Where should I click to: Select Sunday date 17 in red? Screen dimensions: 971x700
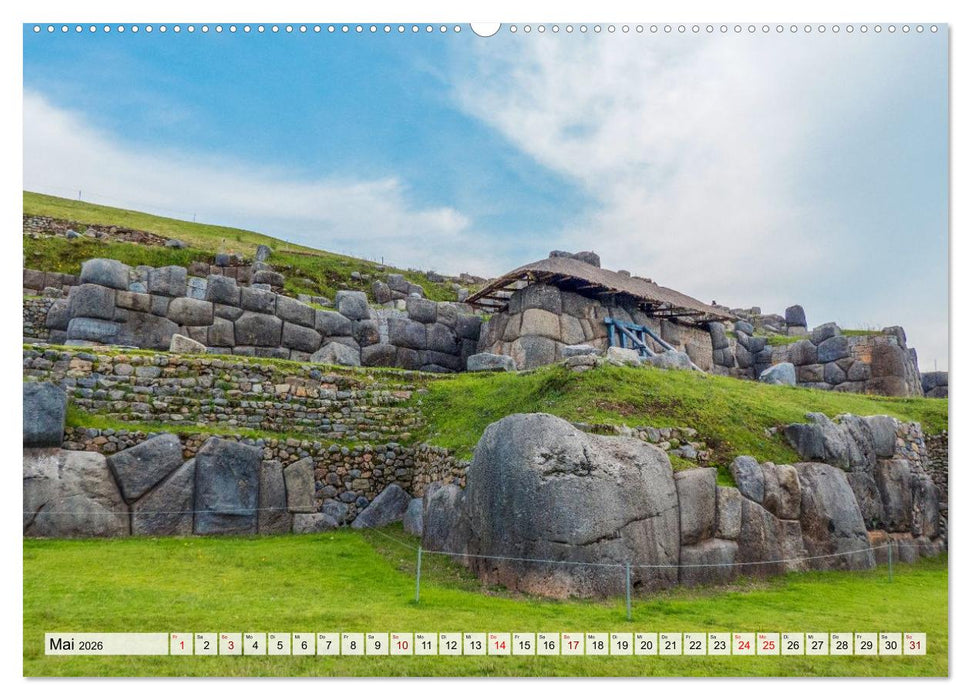[573, 647]
